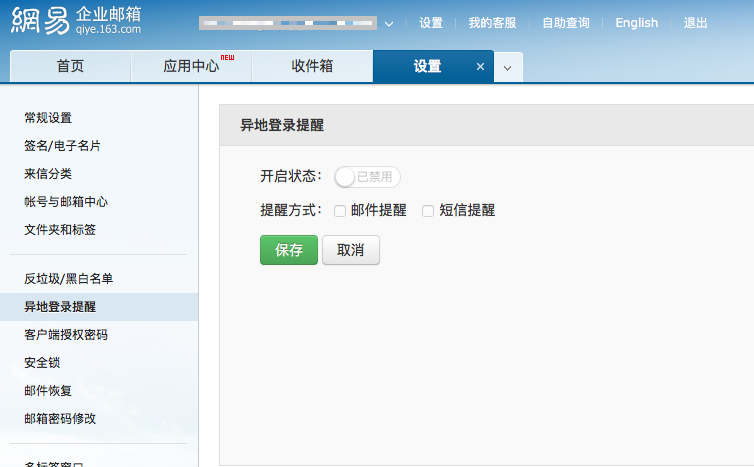Close the 设置 tab
Image resolution: width=754 pixels, height=467 pixels.
(480, 67)
